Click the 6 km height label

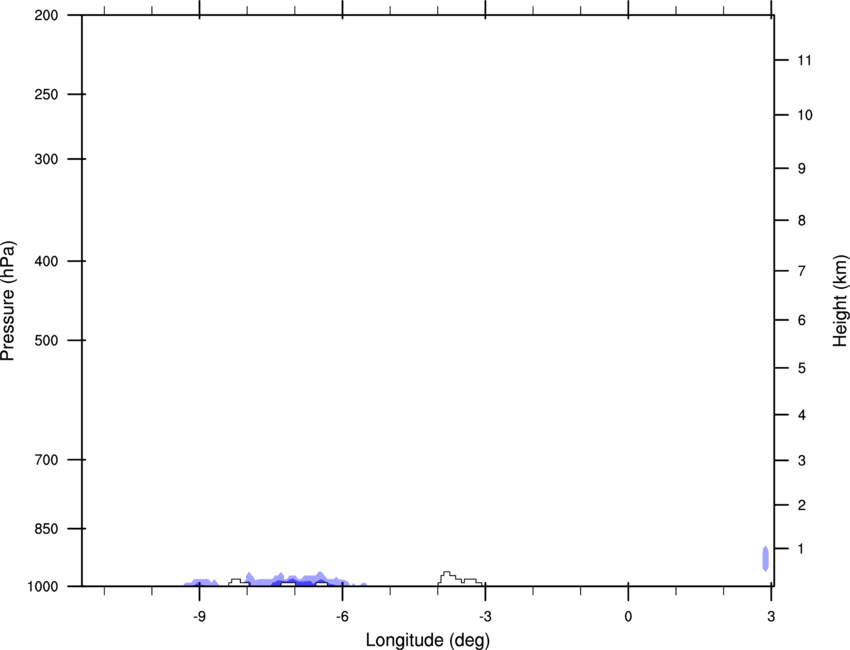[x=802, y=320]
